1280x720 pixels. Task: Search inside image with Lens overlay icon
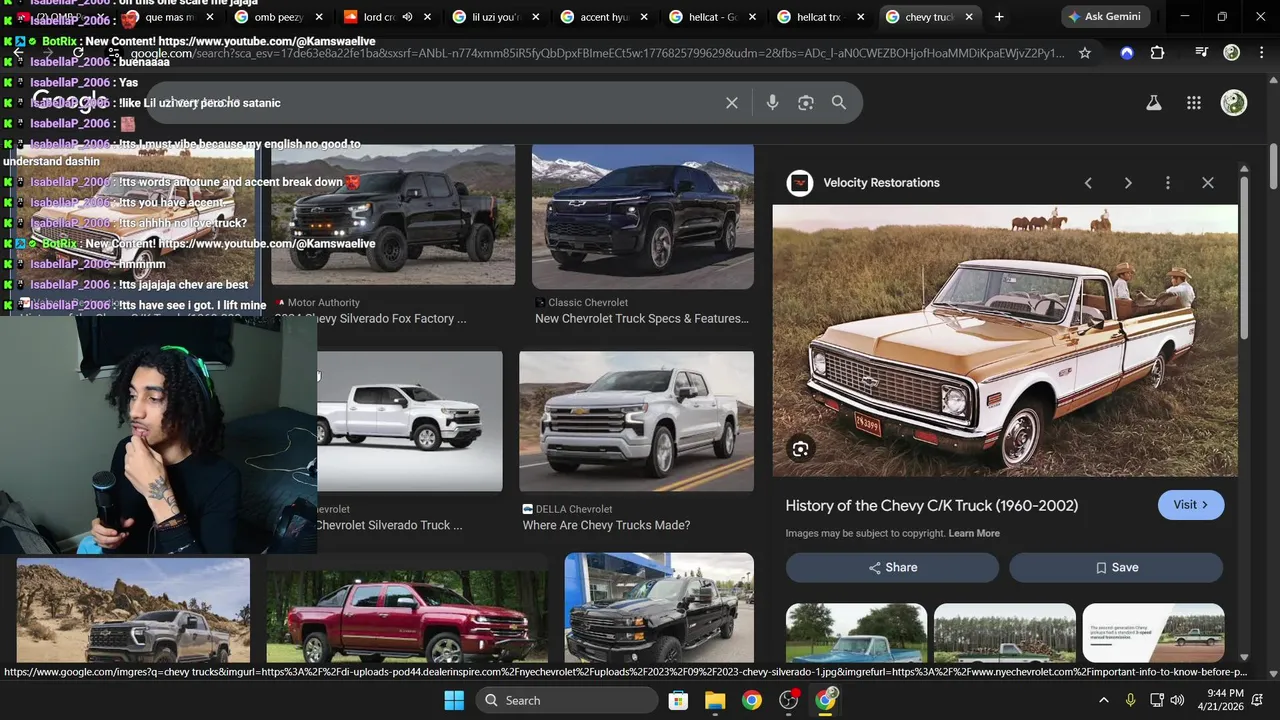800,449
